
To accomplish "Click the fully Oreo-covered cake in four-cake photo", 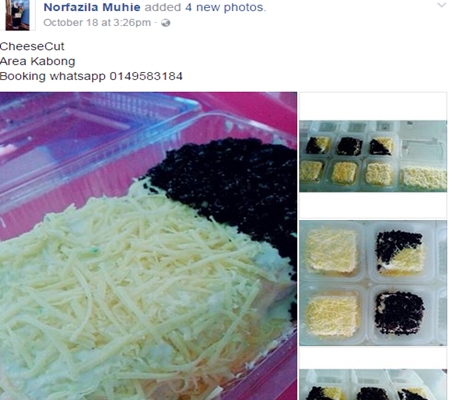I will pos(399,313).
